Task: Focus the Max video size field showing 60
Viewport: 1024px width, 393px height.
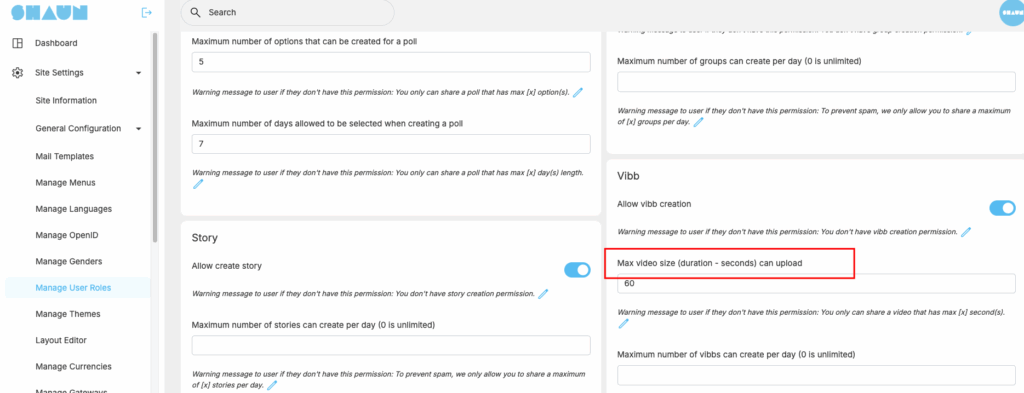Action: (816, 284)
